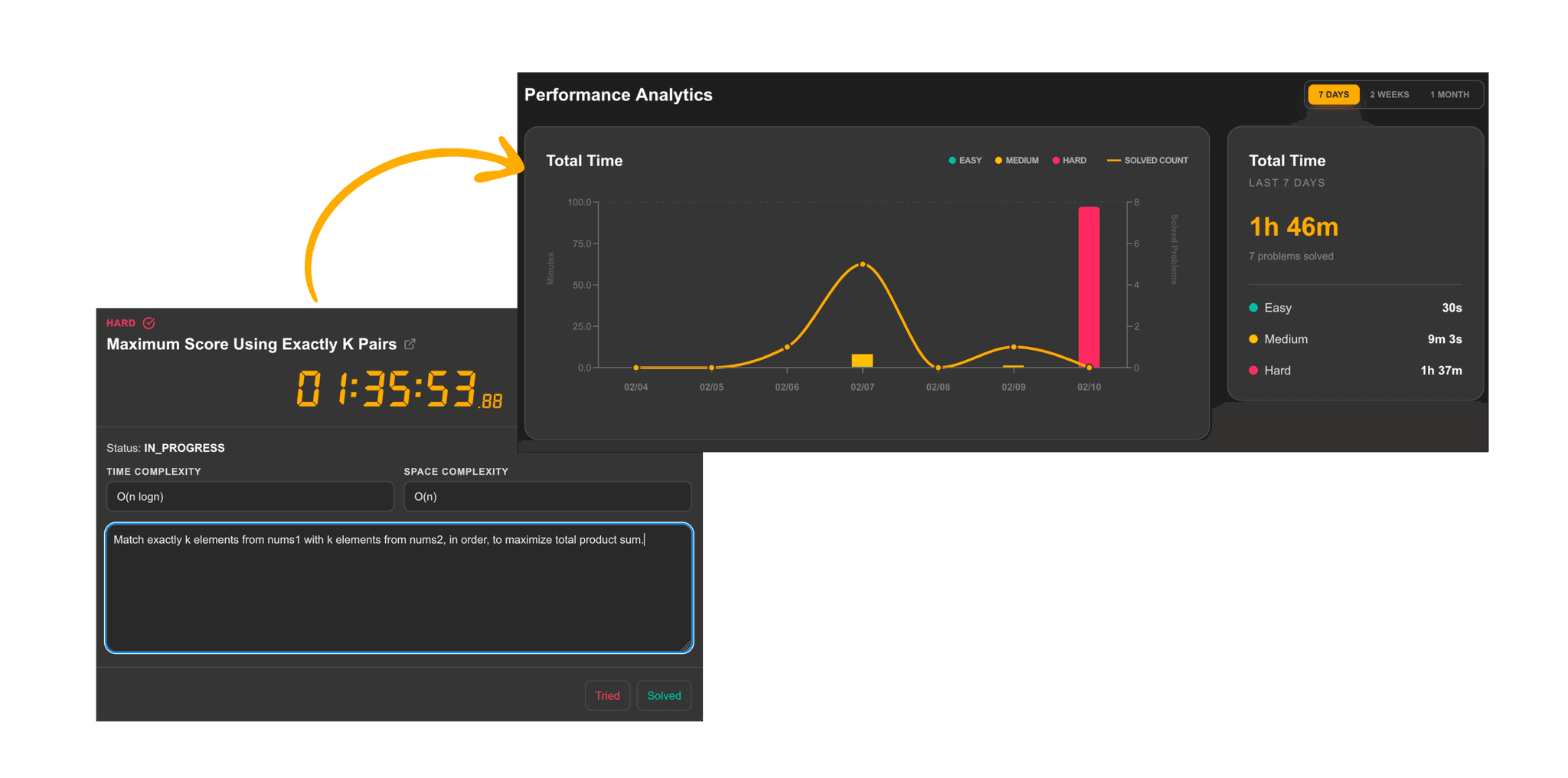Toggle the HARD legend item in chart

(1070, 161)
